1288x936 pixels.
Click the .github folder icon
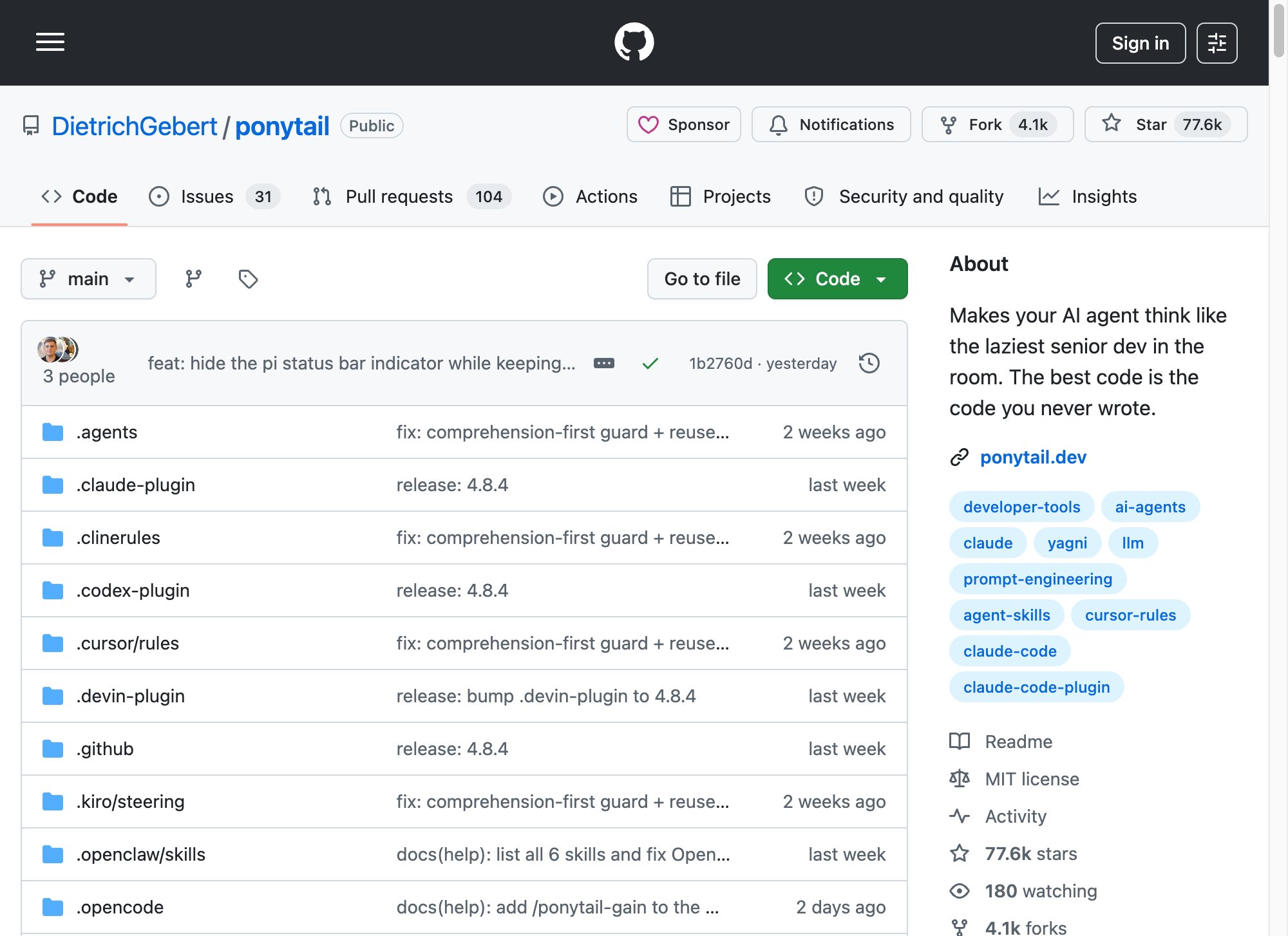pyautogui.click(x=53, y=749)
